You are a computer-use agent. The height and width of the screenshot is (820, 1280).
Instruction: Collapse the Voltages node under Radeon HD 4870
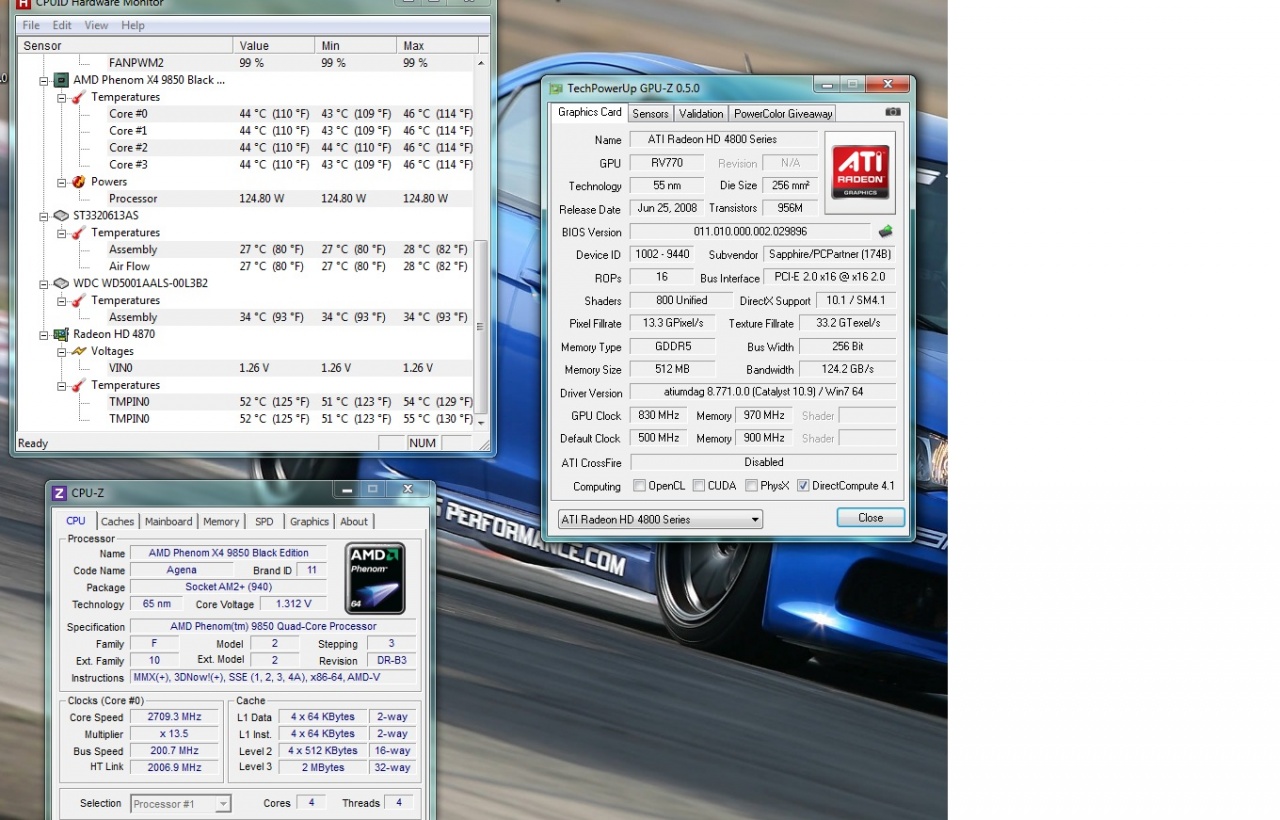click(x=61, y=351)
